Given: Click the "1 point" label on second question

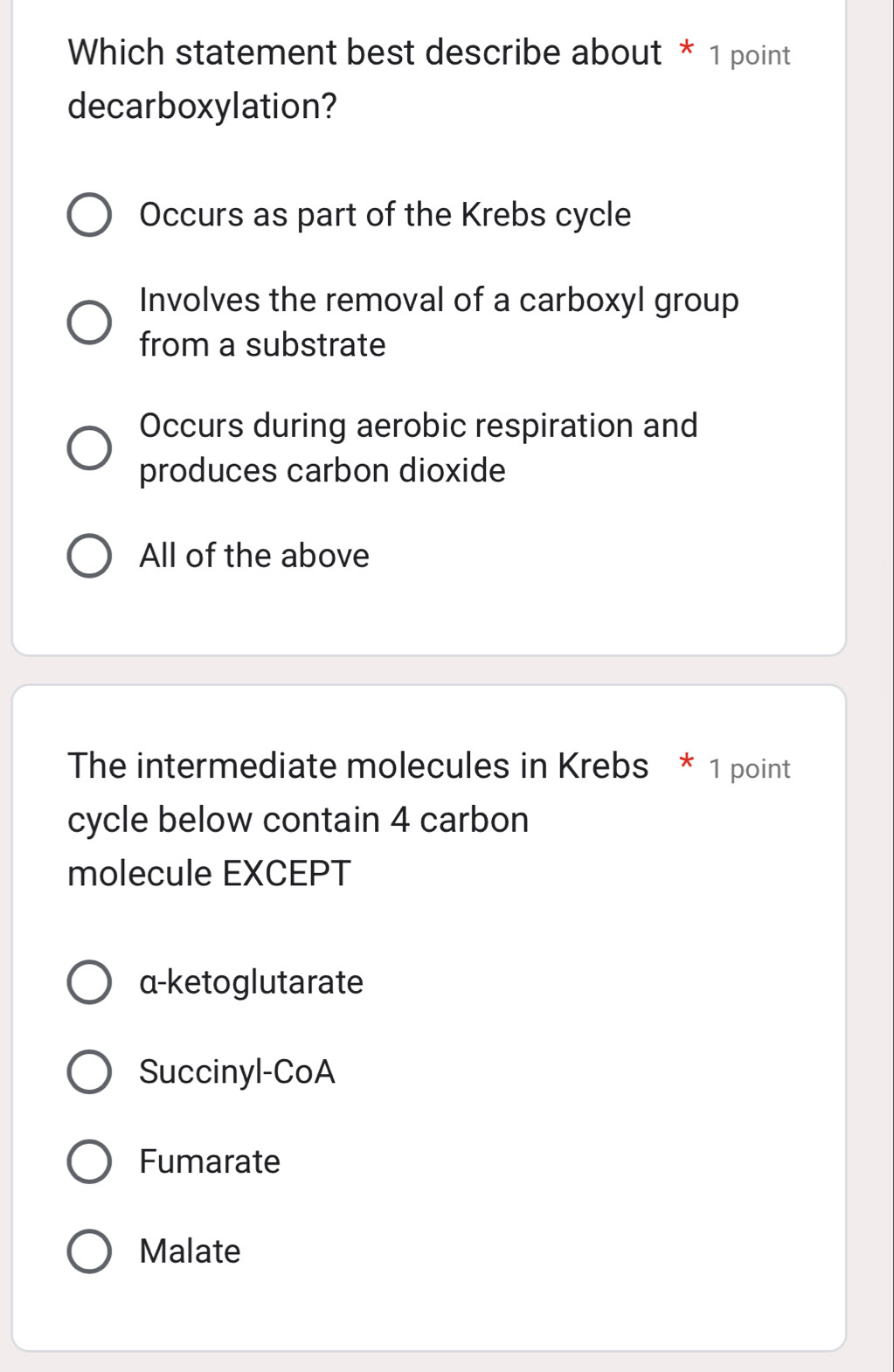Looking at the screenshot, I should 750,767.
